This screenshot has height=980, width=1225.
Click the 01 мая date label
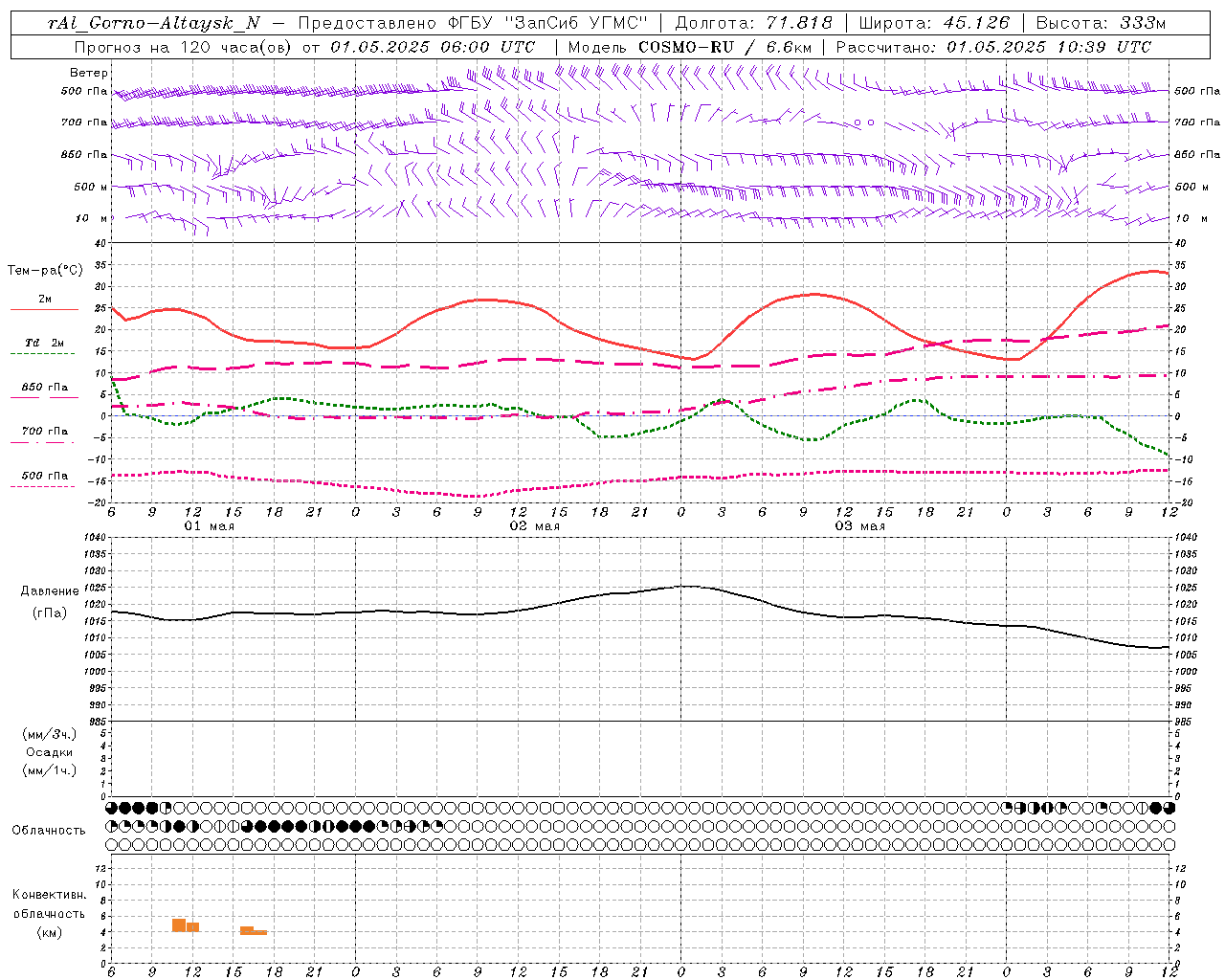[x=210, y=526]
